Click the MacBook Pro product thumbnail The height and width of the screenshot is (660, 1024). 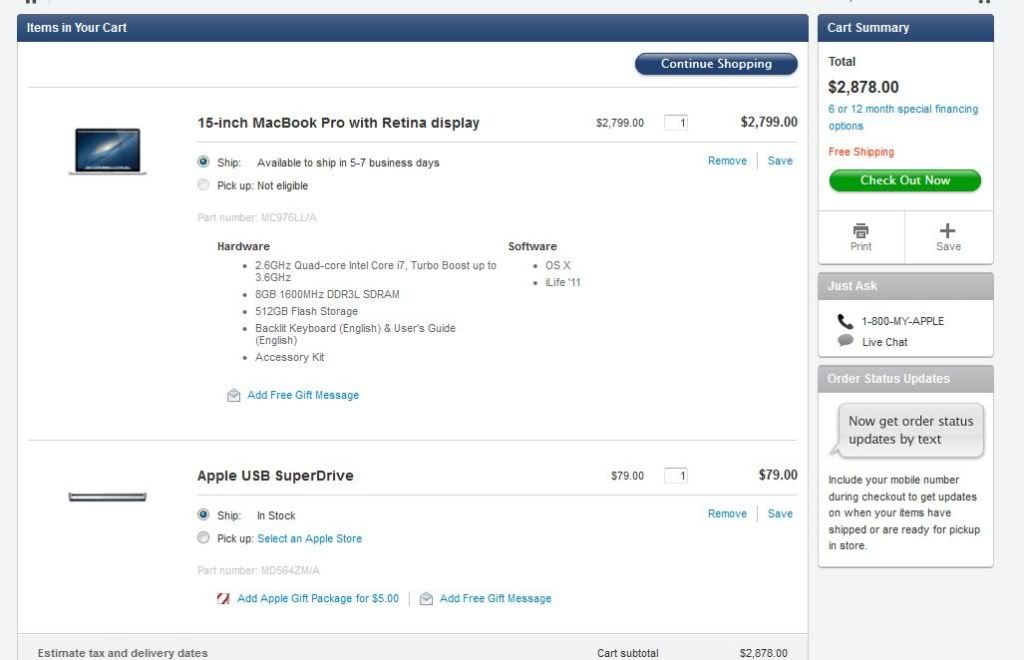pos(107,151)
